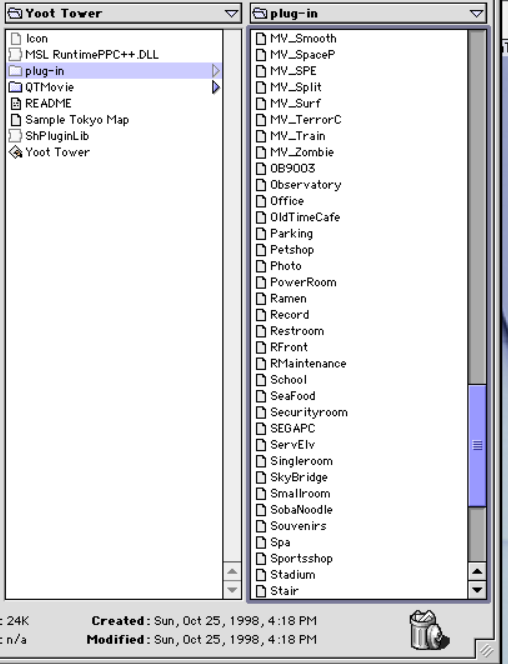Select the MV_Train file name
This screenshot has height=664, width=508.
(x=298, y=136)
